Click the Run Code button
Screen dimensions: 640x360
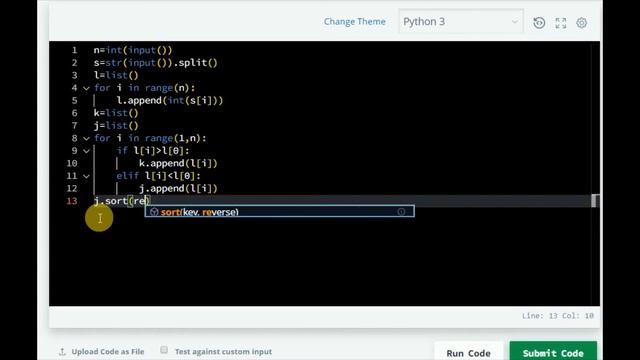coord(469,353)
